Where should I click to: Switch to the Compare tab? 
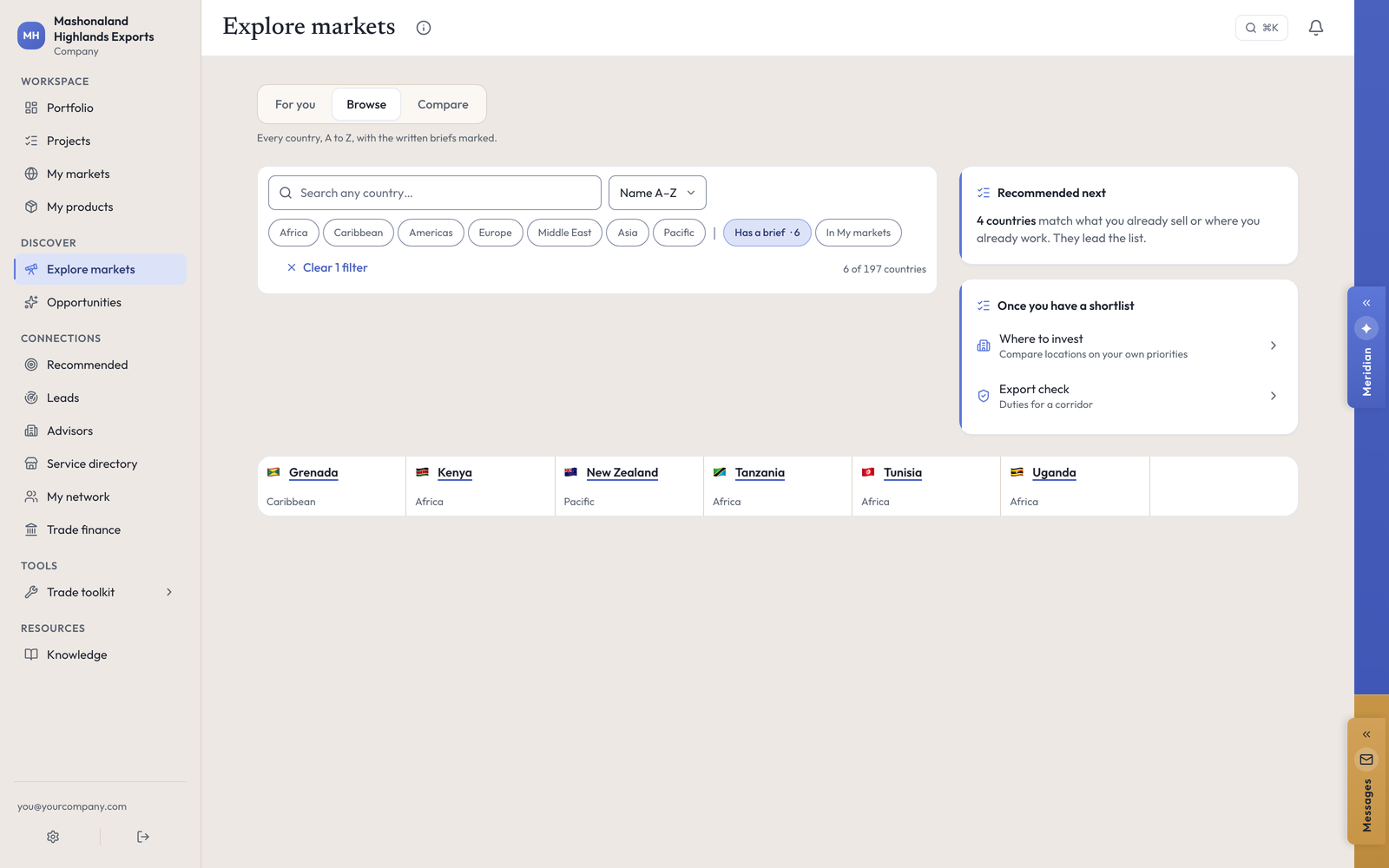[443, 104]
